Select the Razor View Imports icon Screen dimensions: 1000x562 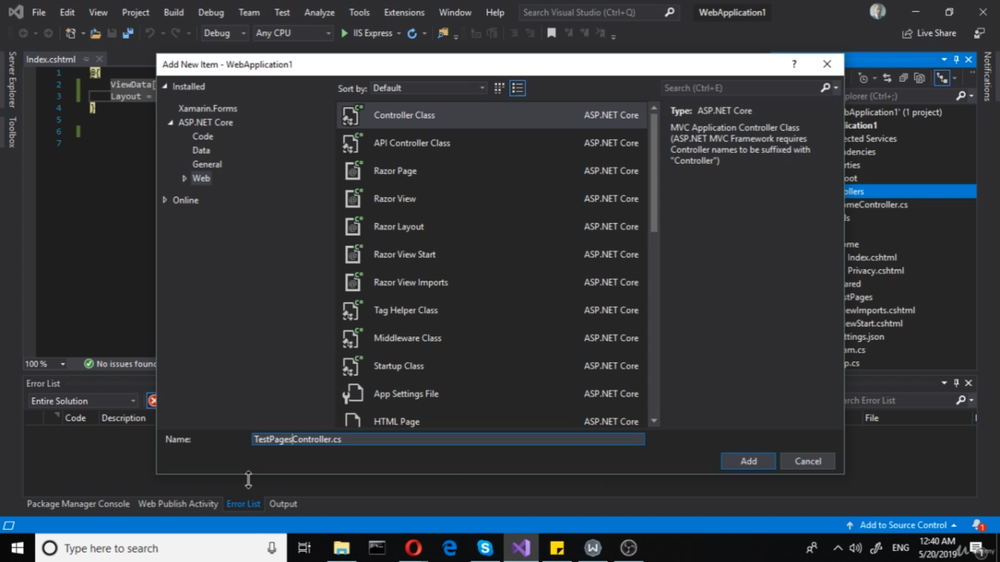tap(353, 283)
